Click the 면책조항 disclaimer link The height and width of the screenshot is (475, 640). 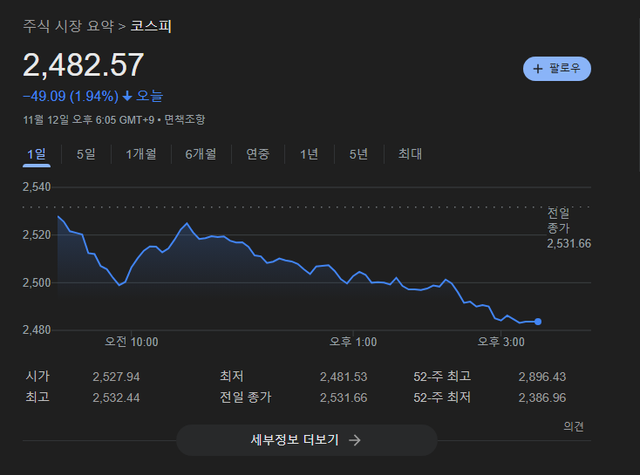pyautogui.click(x=185, y=119)
